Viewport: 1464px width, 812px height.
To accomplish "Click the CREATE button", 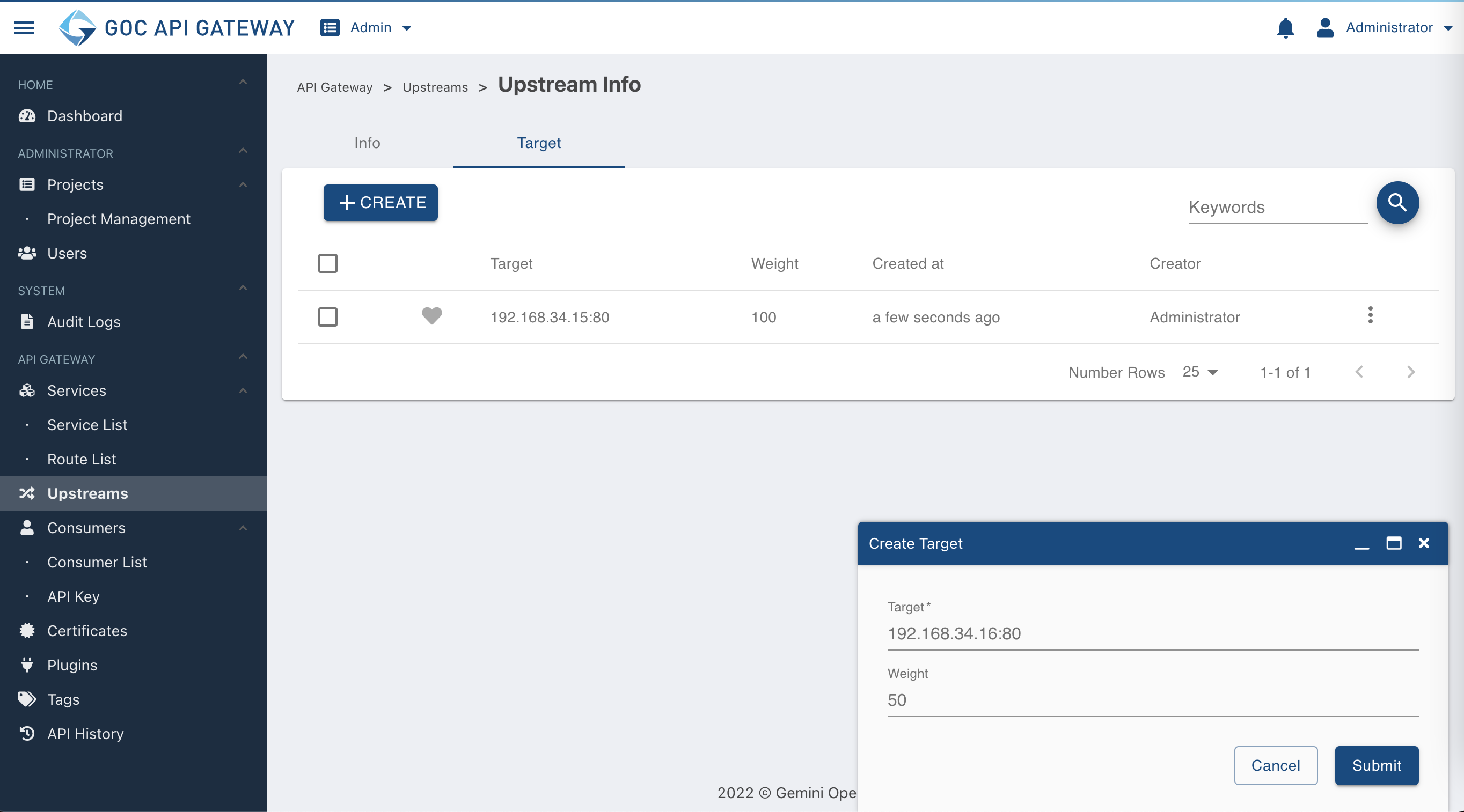I will point(380,203).
